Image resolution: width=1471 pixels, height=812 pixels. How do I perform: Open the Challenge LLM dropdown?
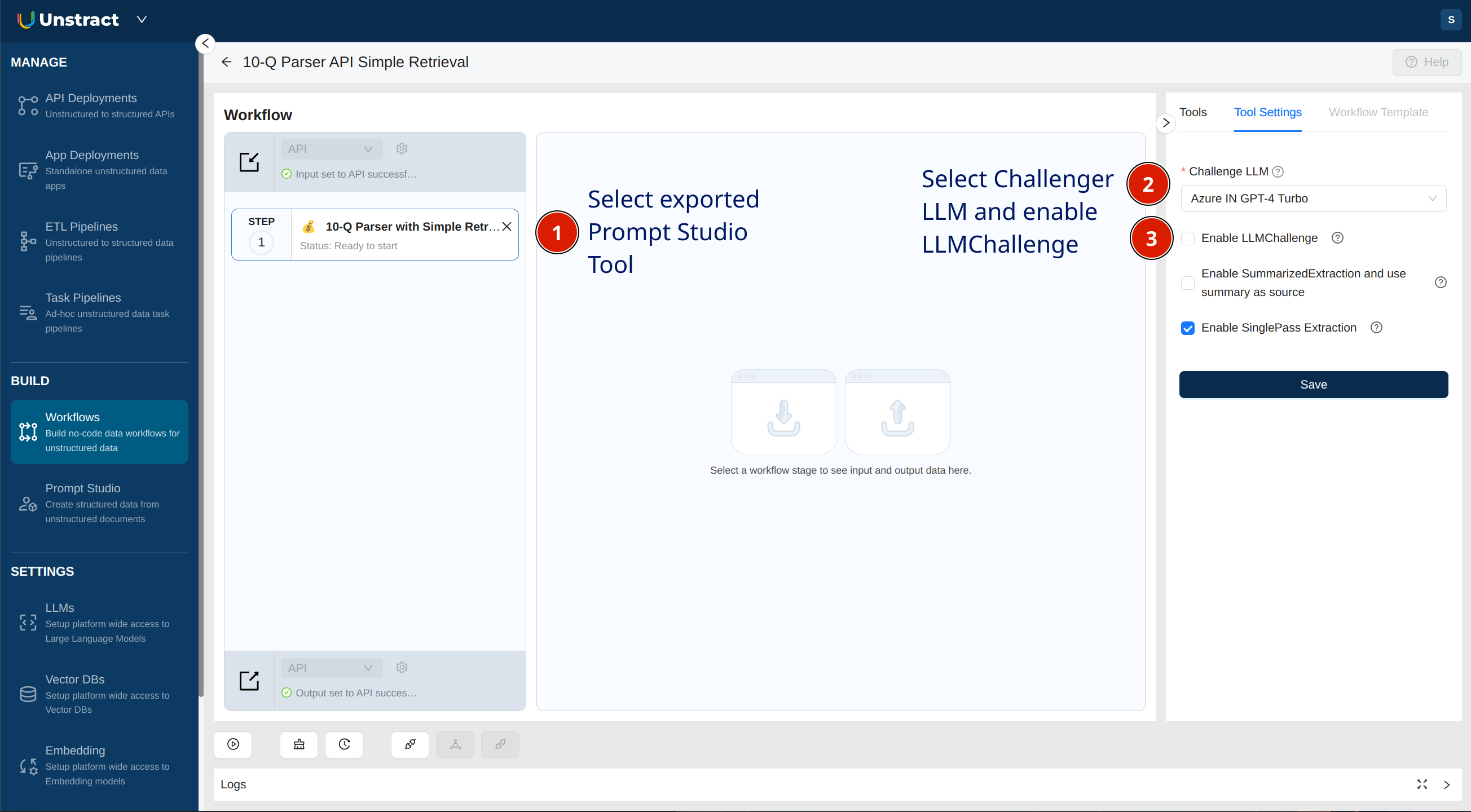(1313, 198)
